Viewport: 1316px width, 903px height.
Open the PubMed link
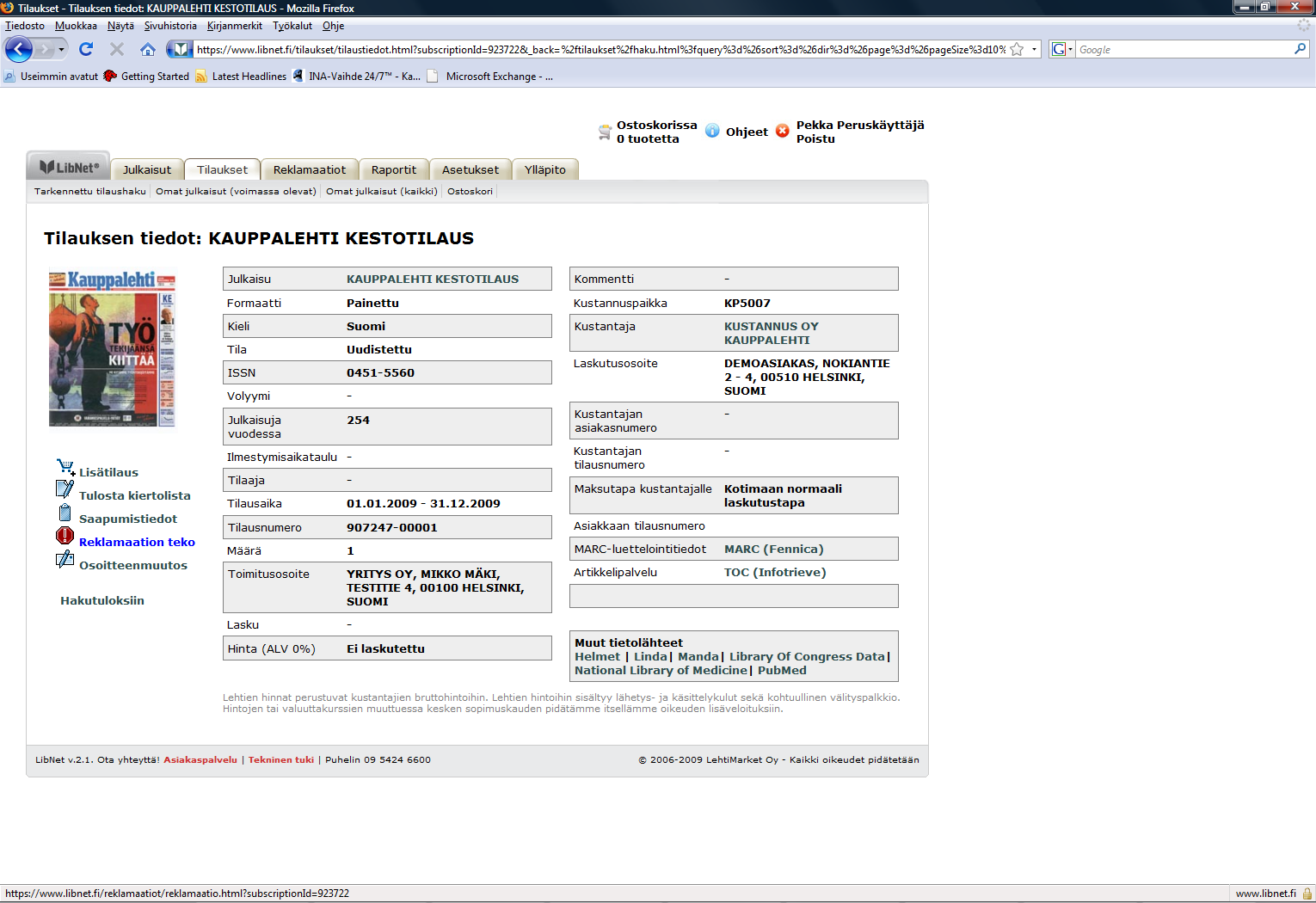pos(782,670)
